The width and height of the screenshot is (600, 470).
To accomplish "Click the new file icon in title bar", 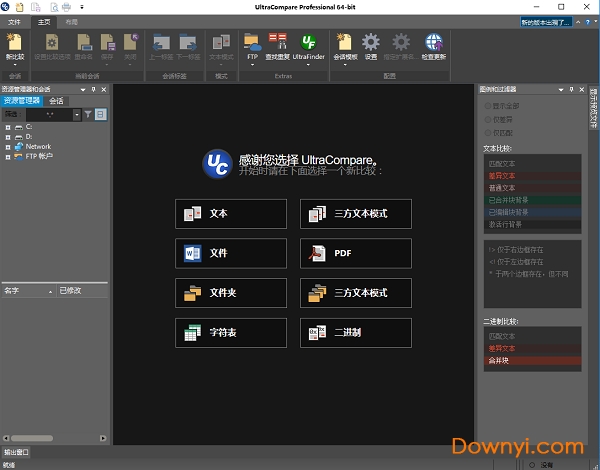I will (19, 7).
